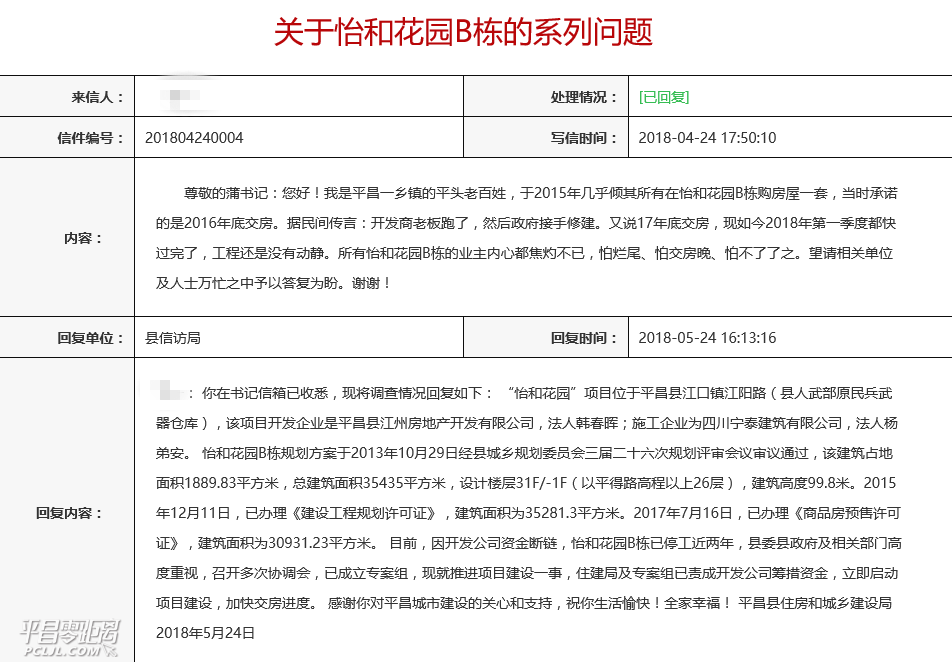Click the 内容 row label
This screenshot has height=662, width=952.
point(83,238)
